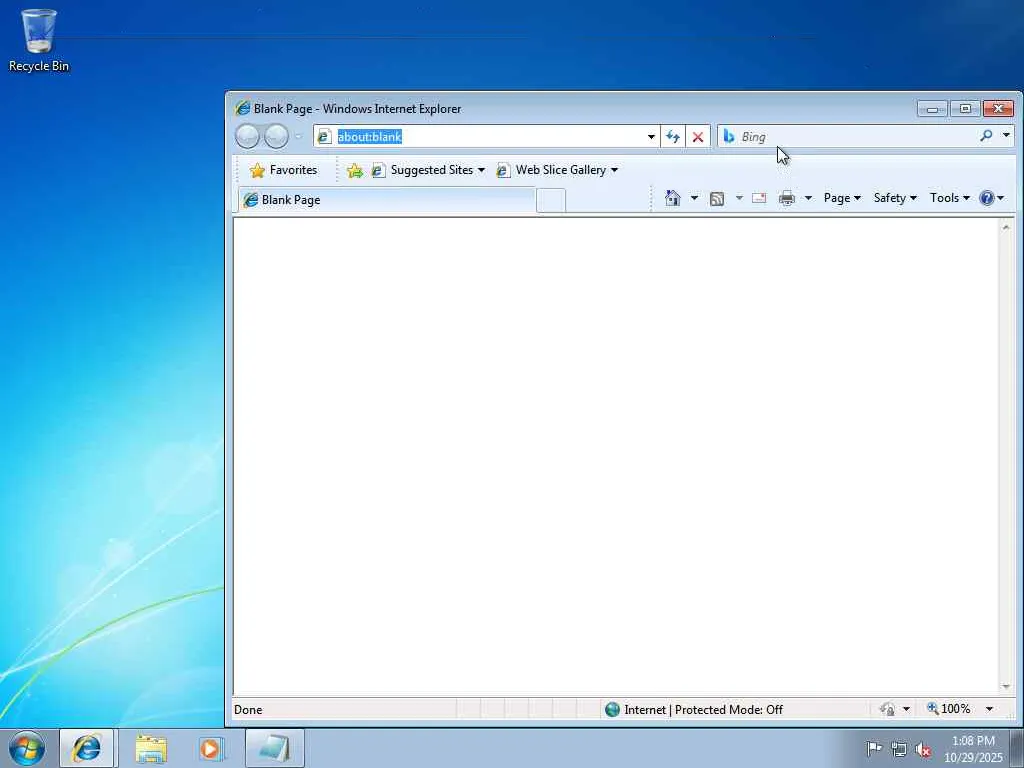Expand the address bar autocomplete dropdown
The height and width of the screenshot is (768, 1024).
tap(651, 136)
